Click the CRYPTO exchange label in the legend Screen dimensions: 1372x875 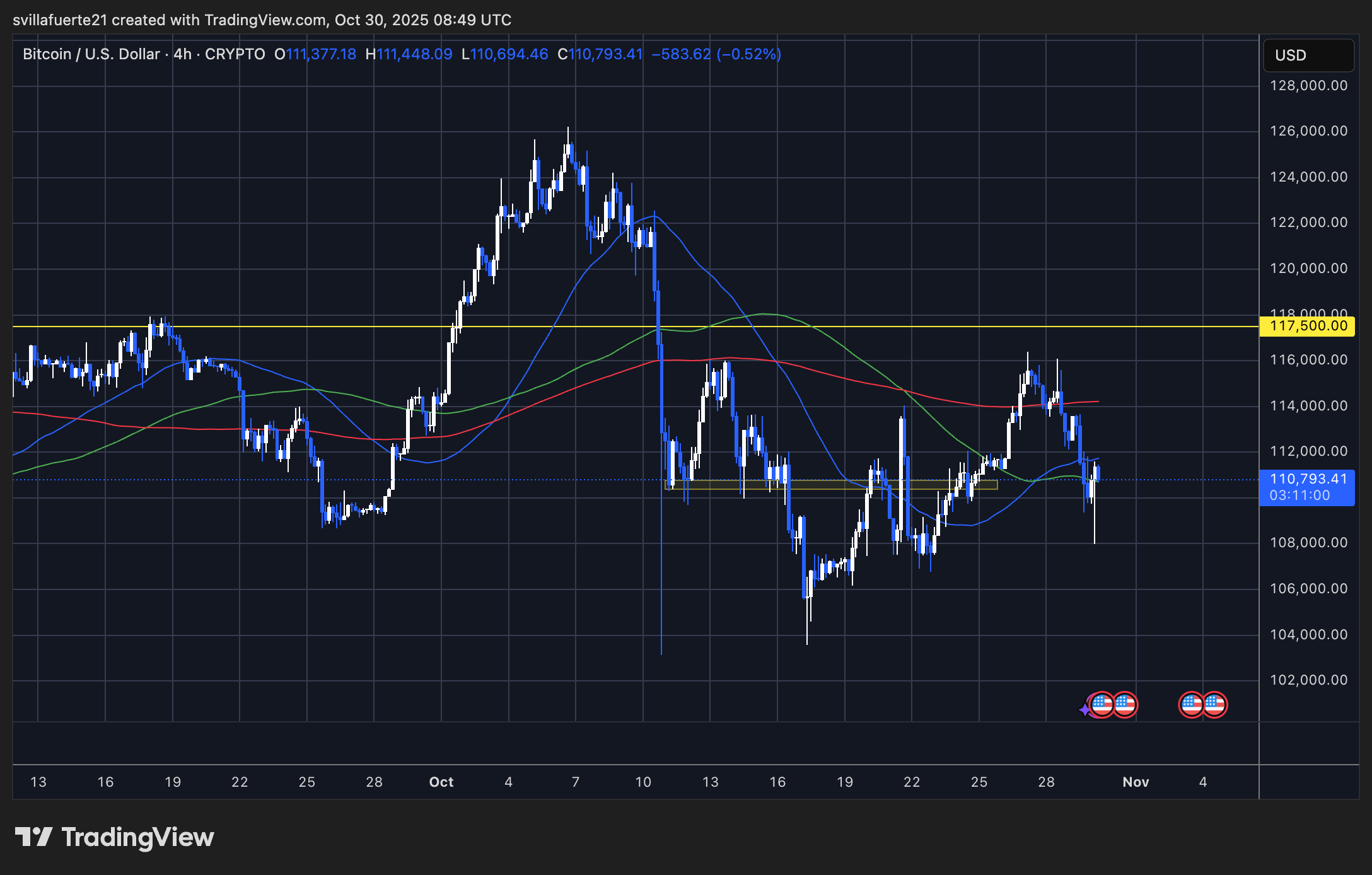(x=235, y=54)
